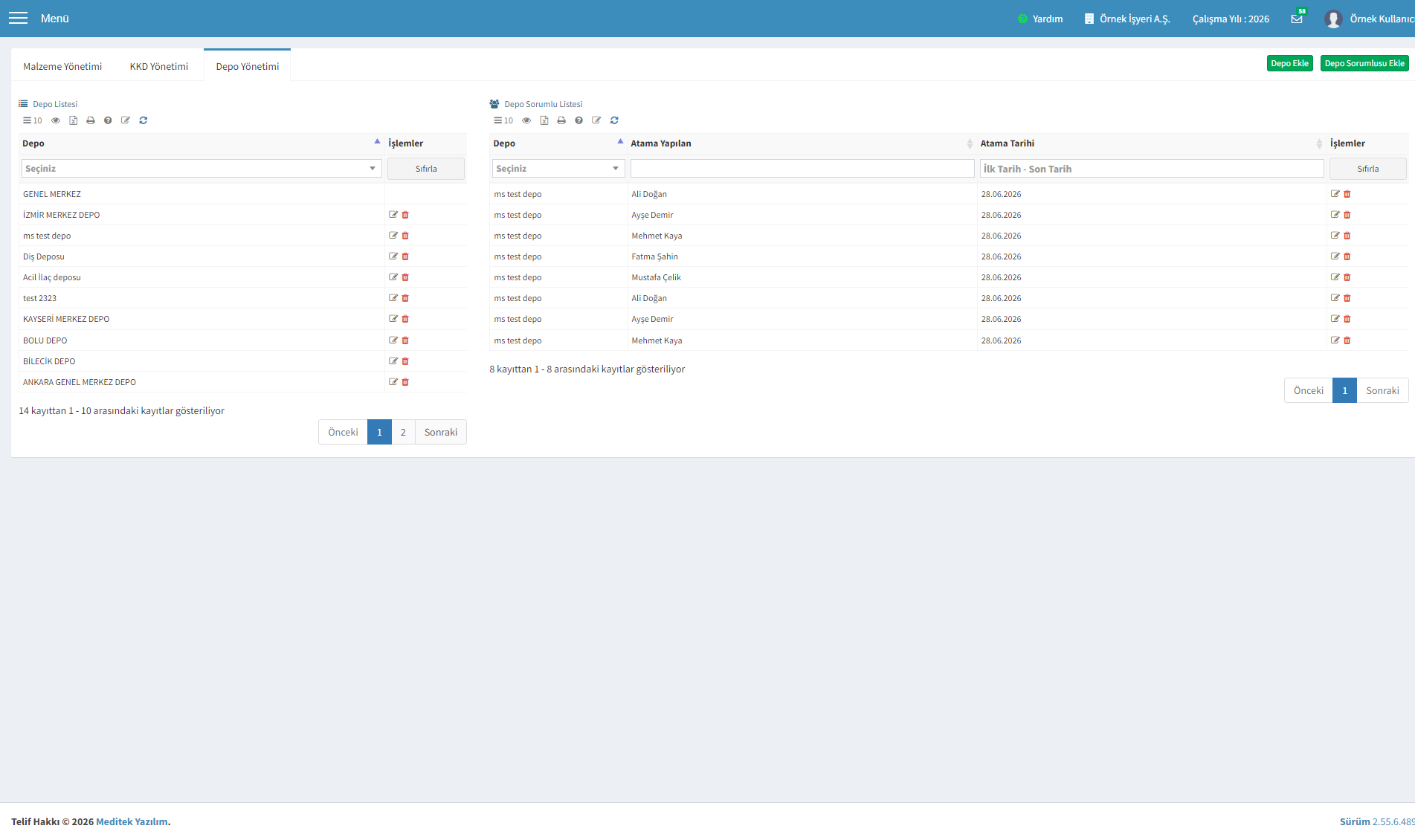This screenshot has width=1415, height=840.
Task: Print the Depo Listesi table
Action: tap(91, 120)
